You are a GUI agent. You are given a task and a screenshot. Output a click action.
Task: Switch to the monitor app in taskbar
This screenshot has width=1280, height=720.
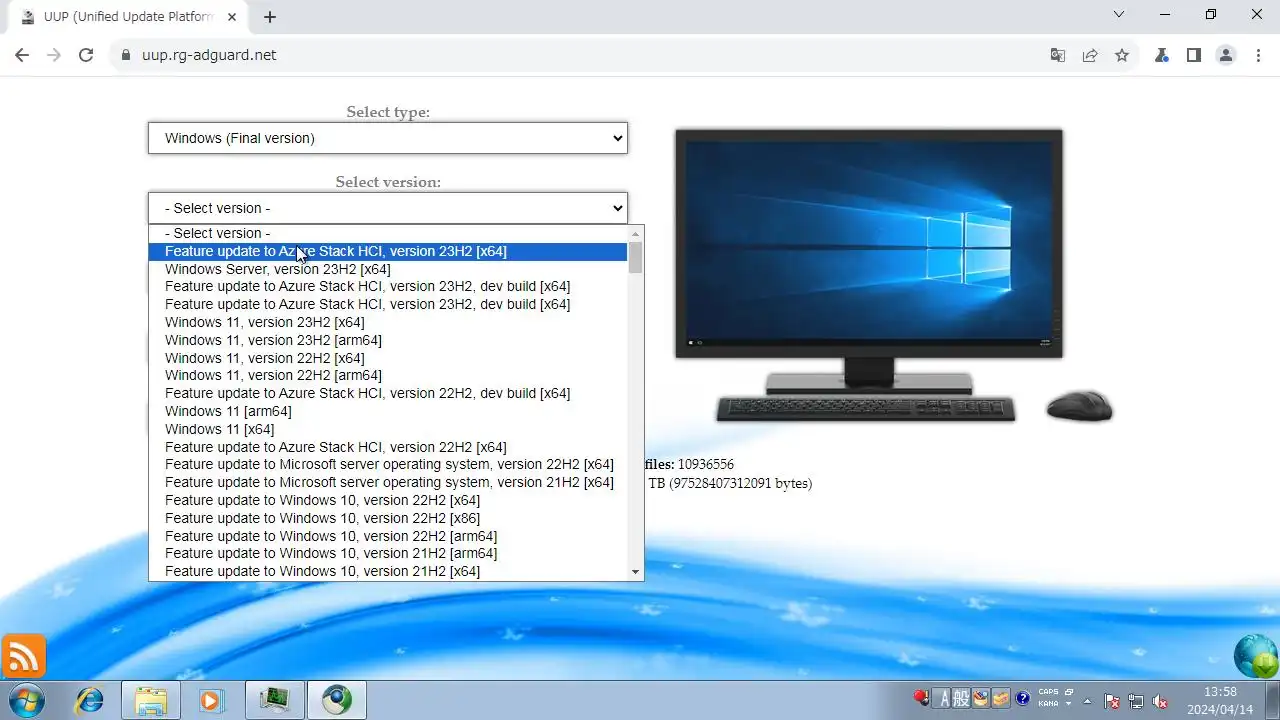click(x=273, y=700)
